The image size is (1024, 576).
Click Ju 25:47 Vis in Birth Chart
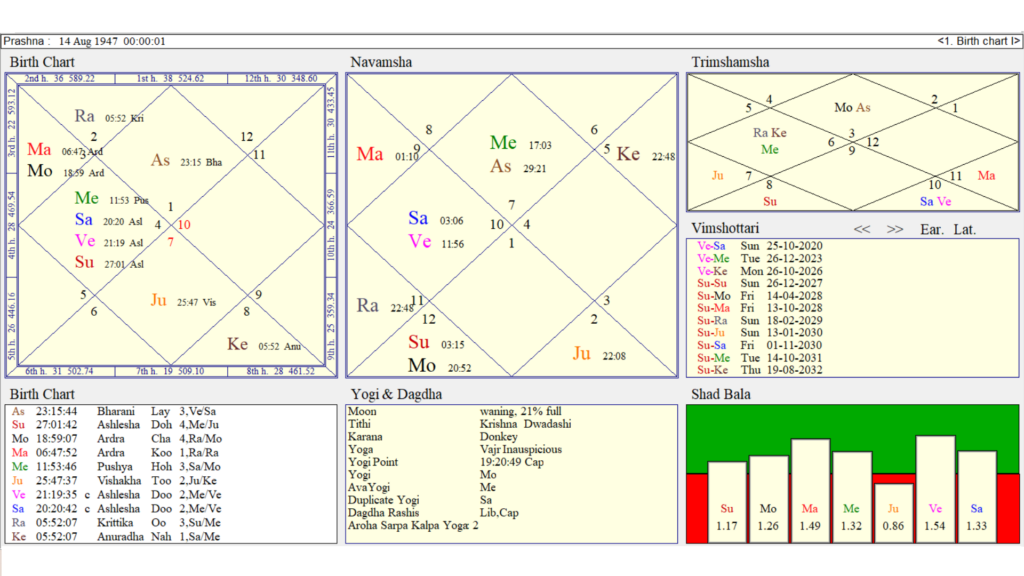[x=183, y=300]
